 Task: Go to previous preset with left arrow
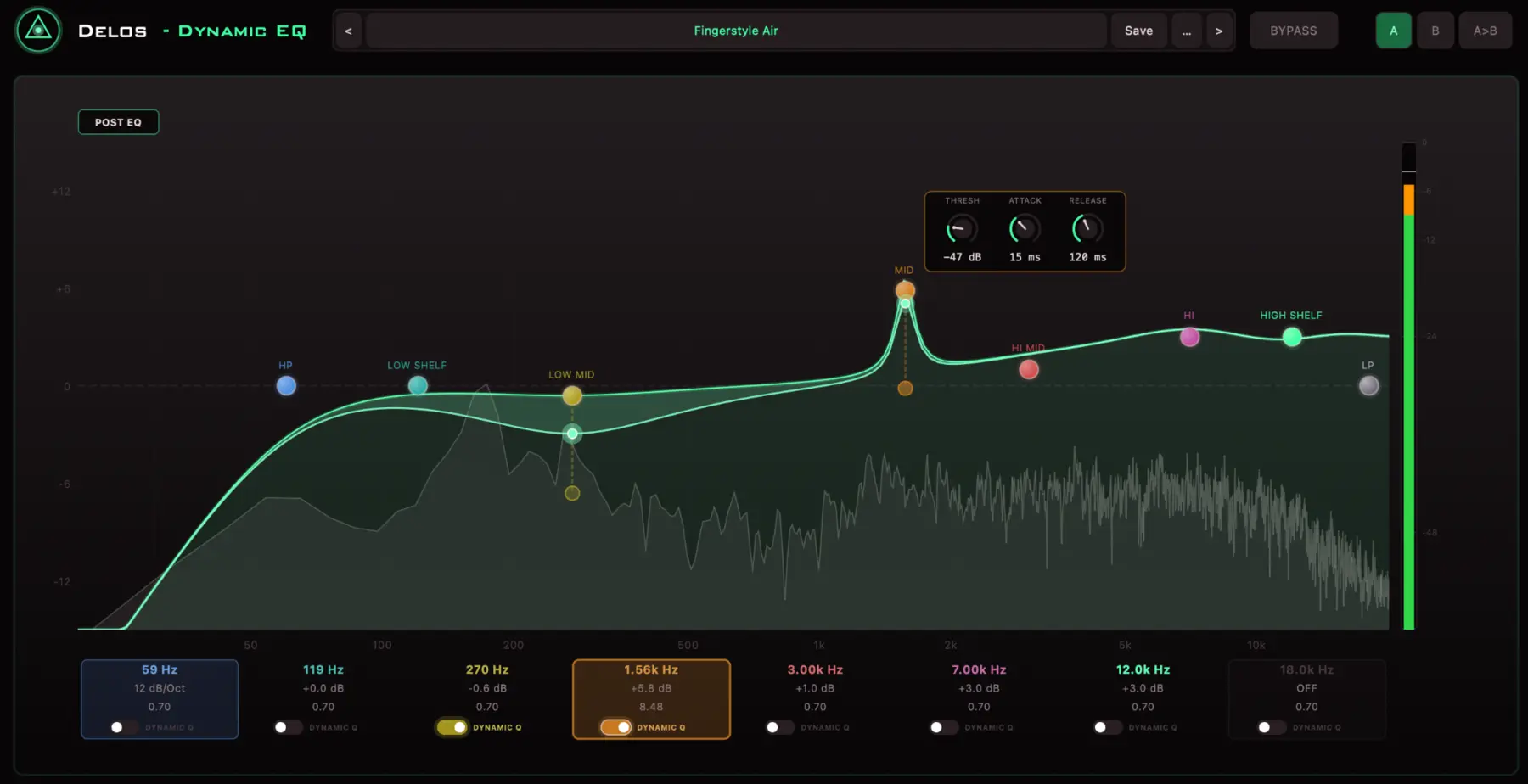(348, 31)
